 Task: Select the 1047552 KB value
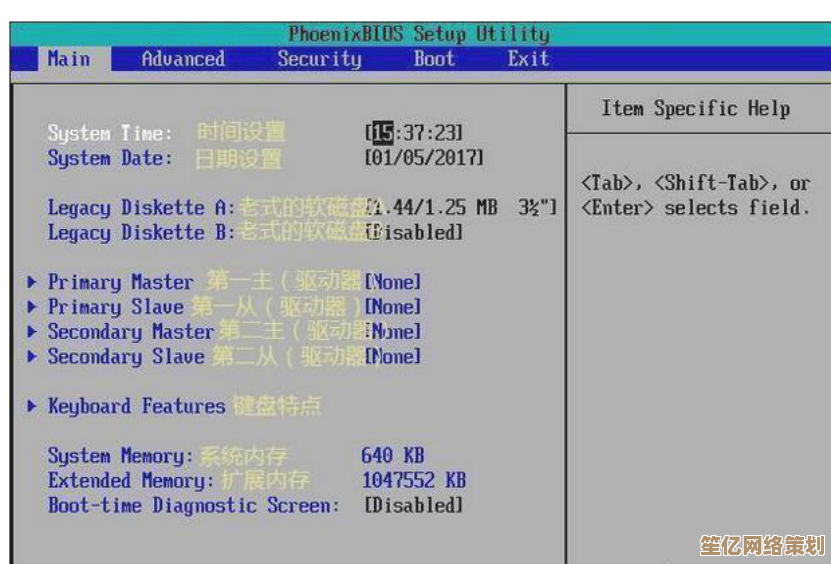[414, 480]
